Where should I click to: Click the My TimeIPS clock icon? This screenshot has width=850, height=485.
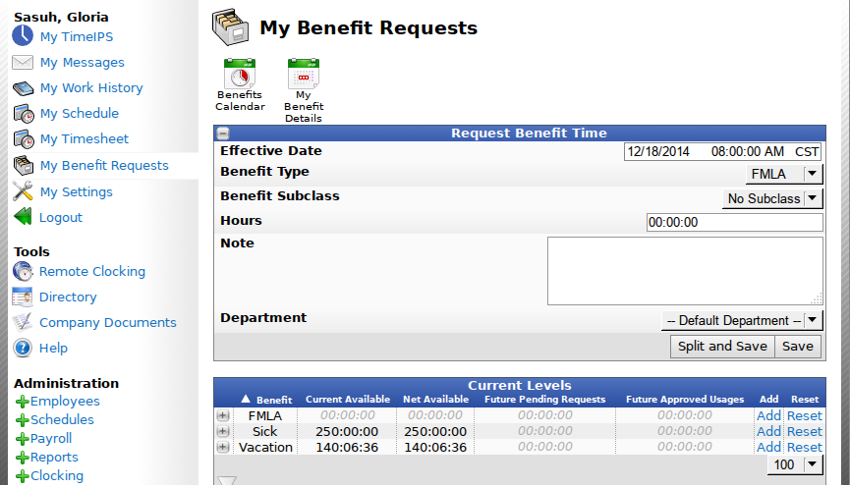click(x=23, y=36)
